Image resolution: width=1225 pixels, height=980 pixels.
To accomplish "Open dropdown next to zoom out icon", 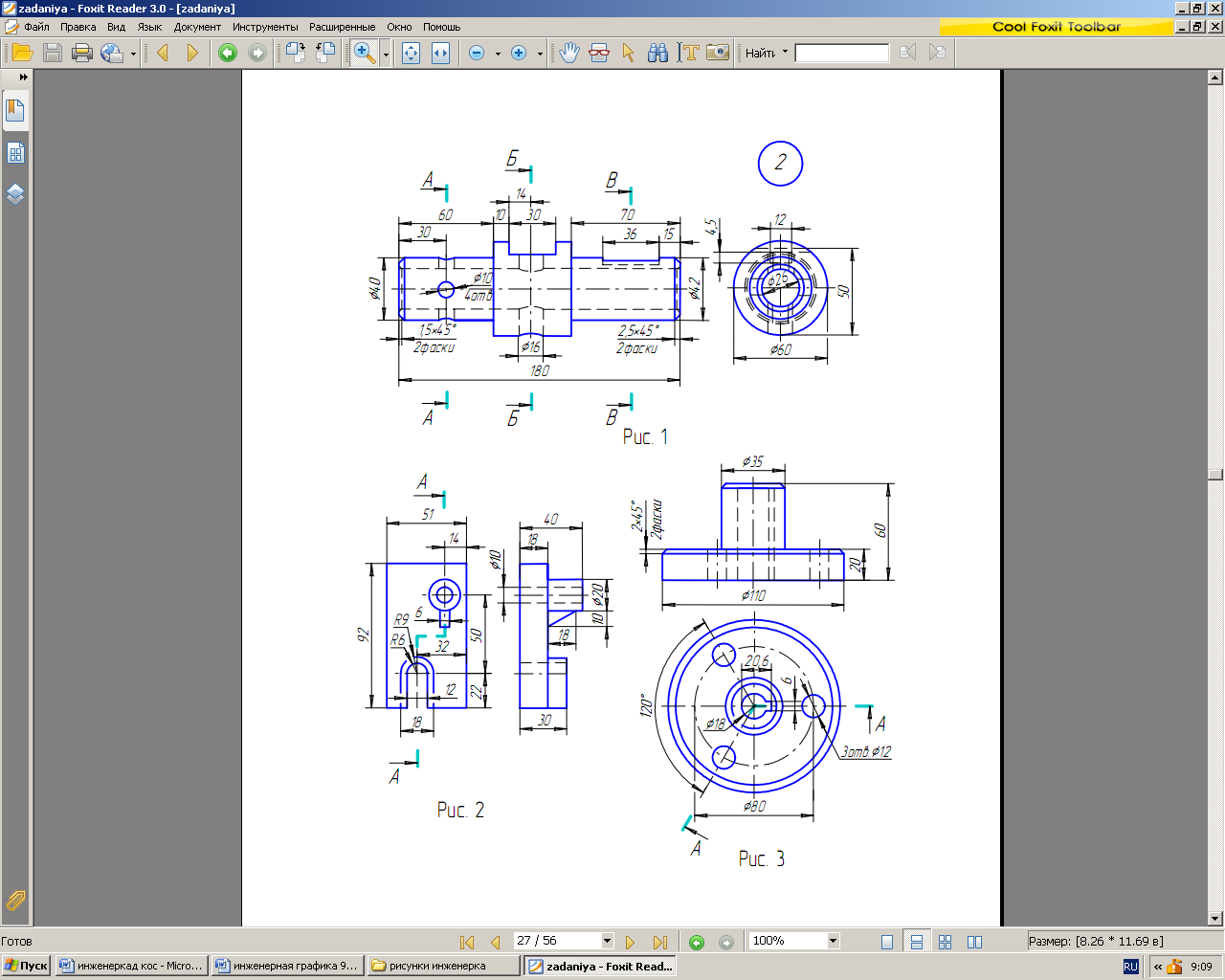I will click(498, 54).
